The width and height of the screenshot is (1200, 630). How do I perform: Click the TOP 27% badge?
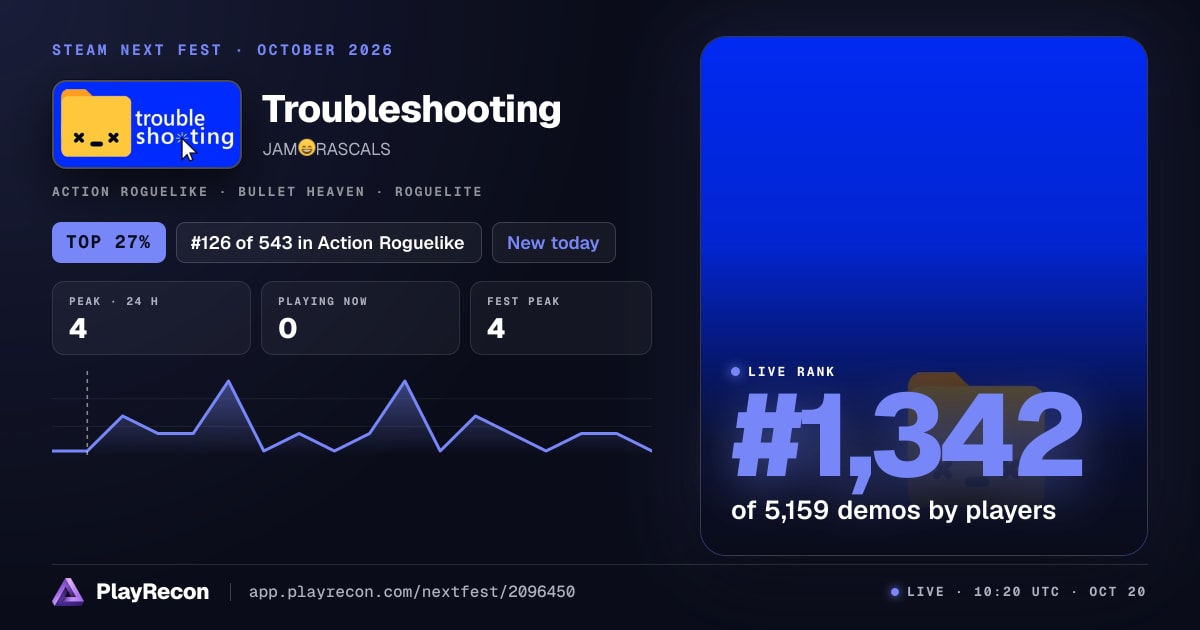tap(108, 242)
